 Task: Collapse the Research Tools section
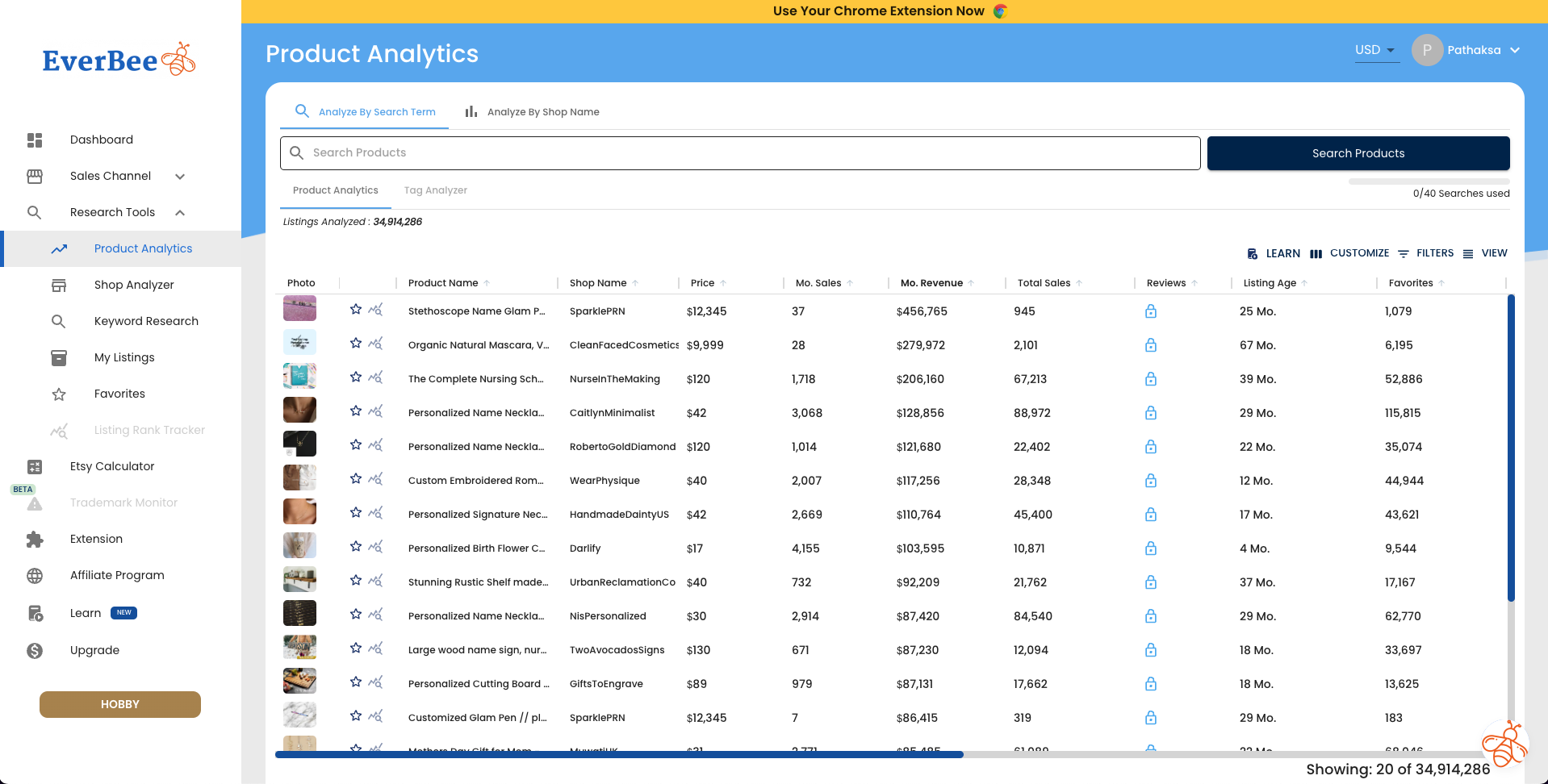coord(179,212)
